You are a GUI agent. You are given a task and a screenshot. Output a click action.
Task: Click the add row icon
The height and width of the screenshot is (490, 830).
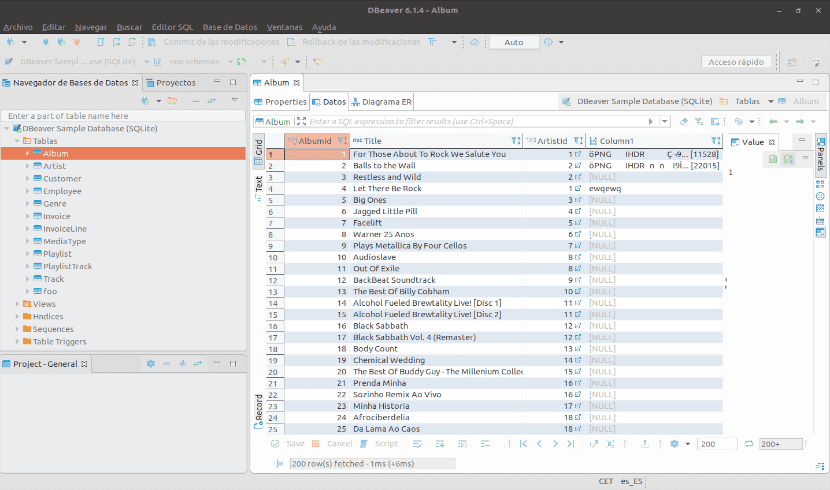point(440,444)
